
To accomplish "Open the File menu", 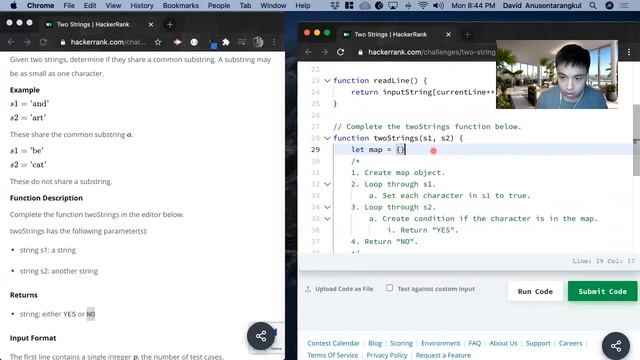I will (x=69, y=5).
